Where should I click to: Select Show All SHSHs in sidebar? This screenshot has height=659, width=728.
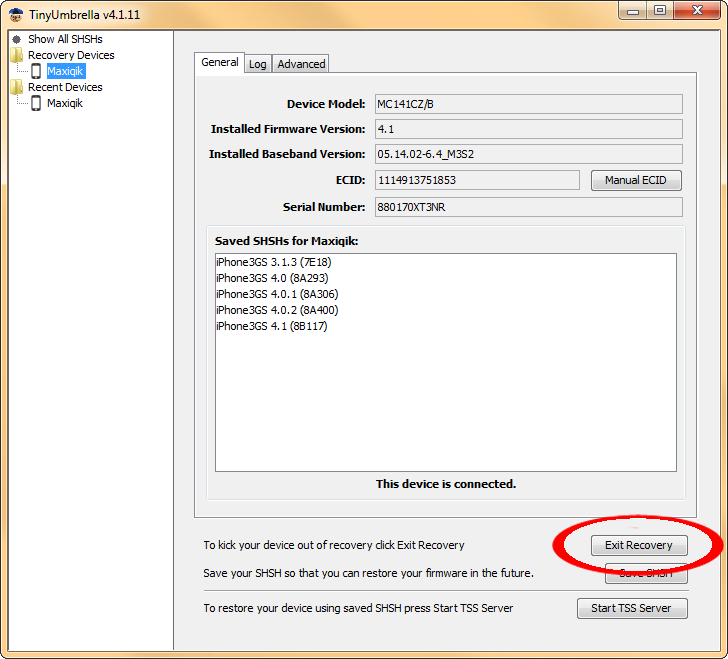(65, 39)
